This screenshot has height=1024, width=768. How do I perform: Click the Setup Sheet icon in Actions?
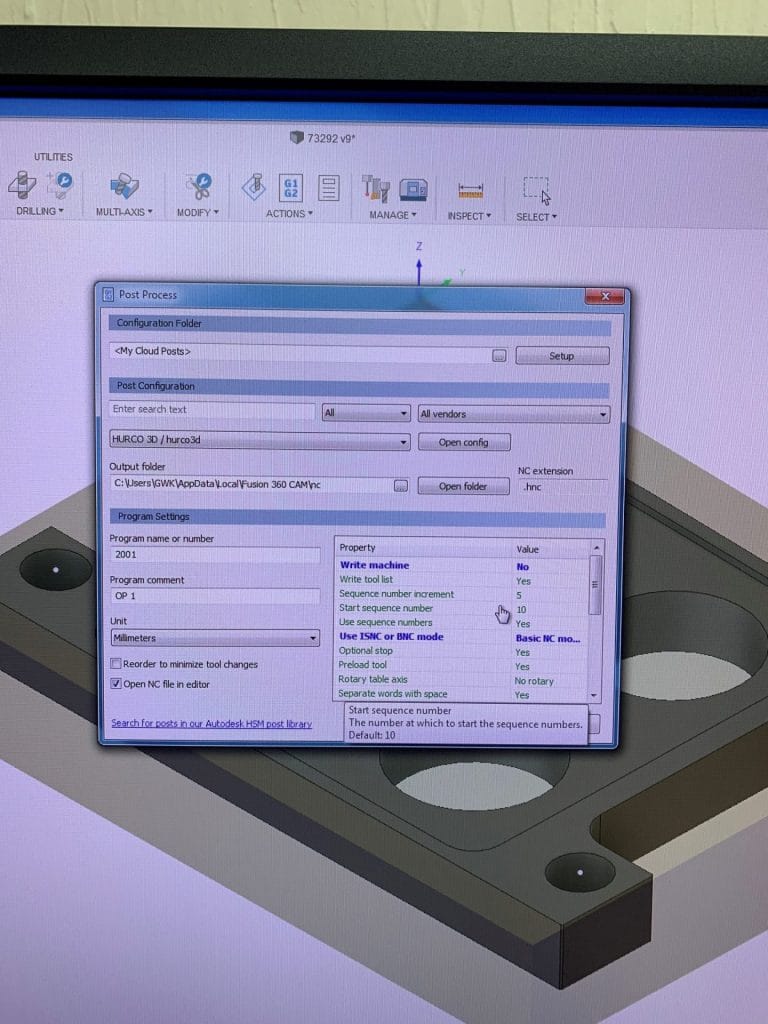pyautogui.click(x=328, y=188)
